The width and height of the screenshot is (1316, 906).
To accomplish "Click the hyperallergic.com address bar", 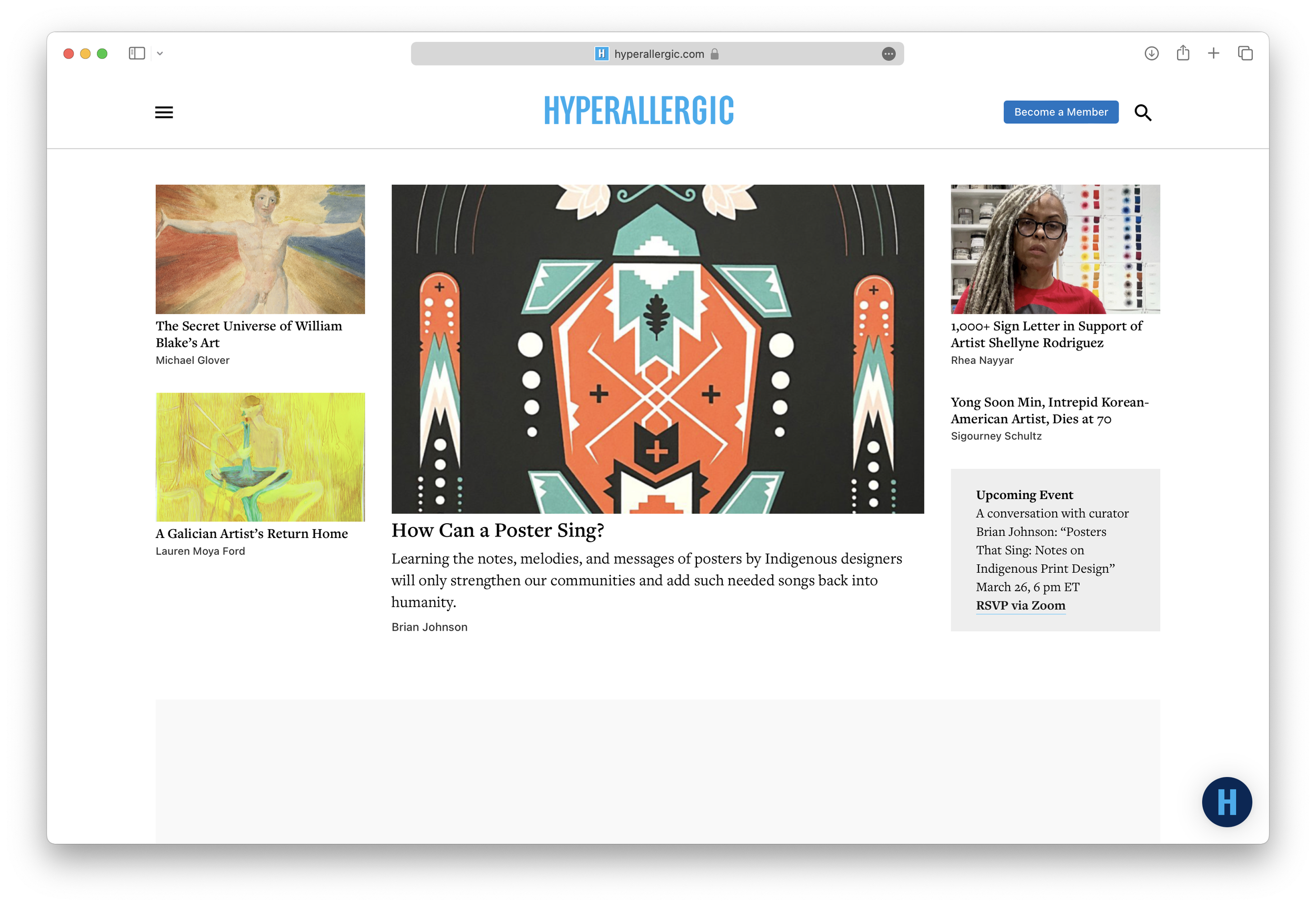I will (659, 53).
